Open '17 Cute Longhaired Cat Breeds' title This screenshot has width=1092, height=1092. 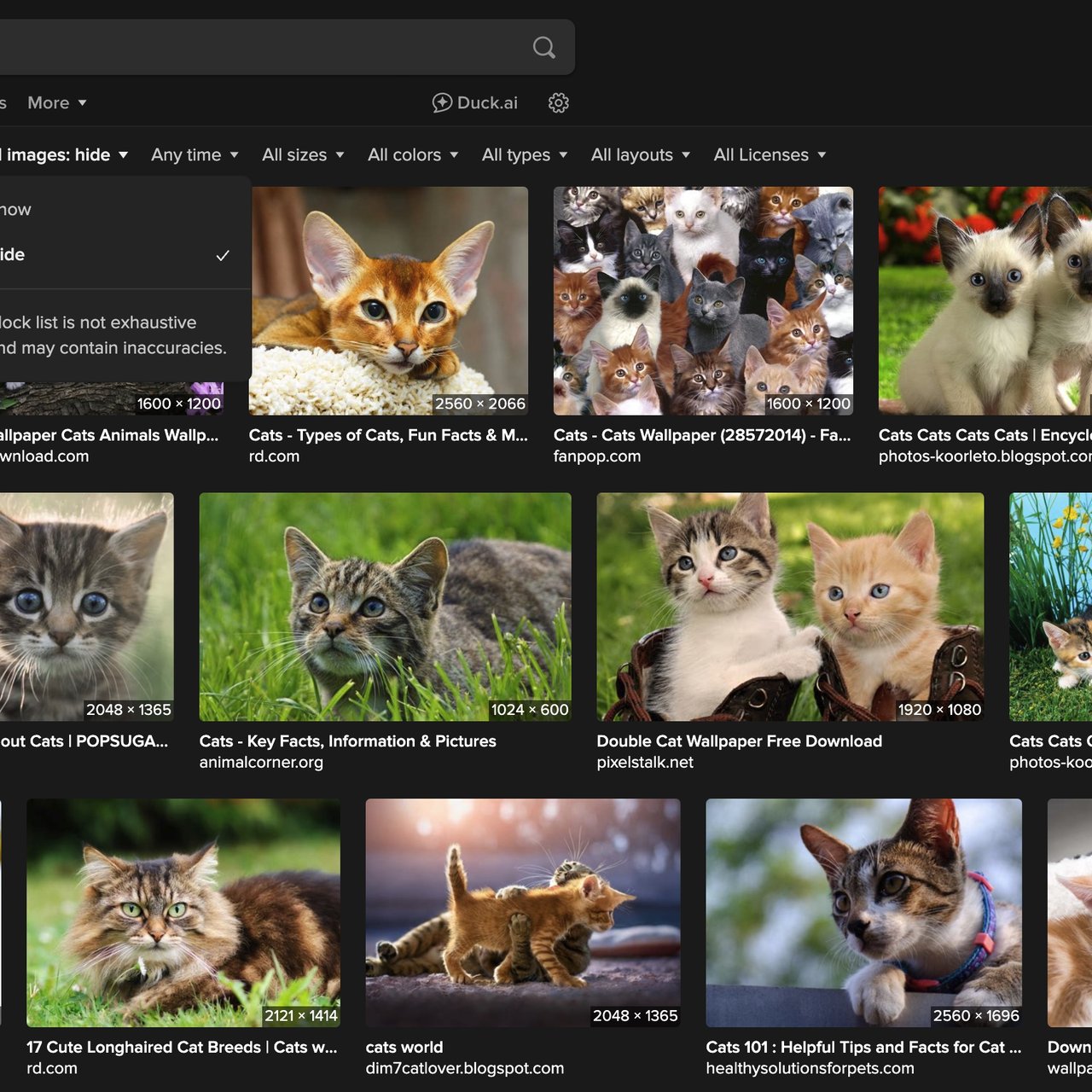point(182,1047)
